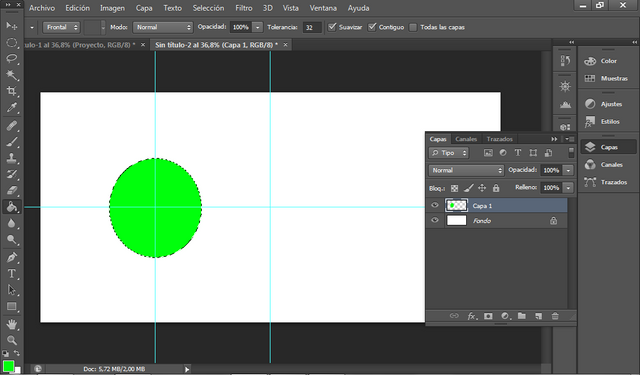
Task: Click the Tolerancia input field
Action: 312,27
